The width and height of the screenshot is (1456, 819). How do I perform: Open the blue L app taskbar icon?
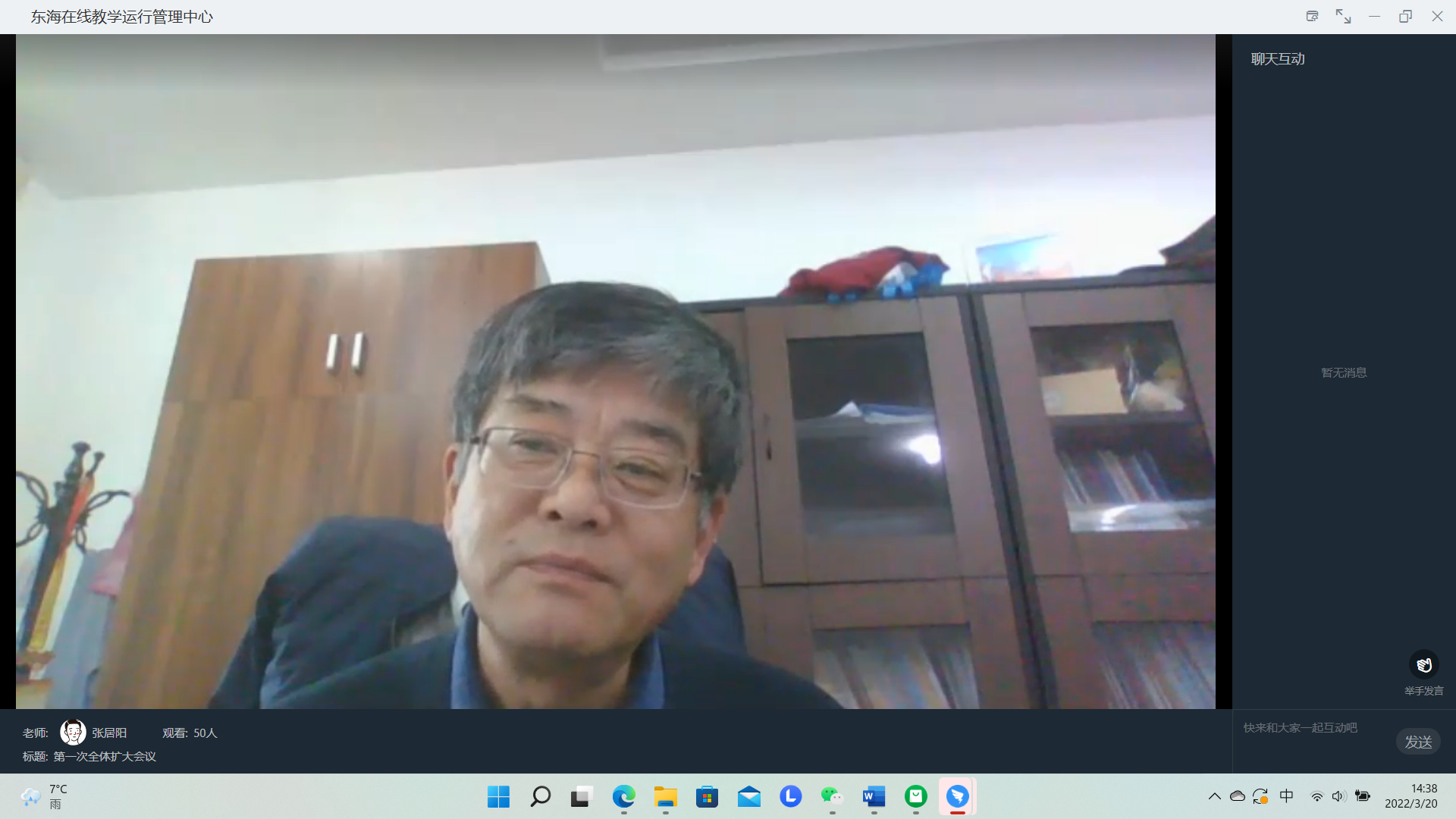(x=790, y=796)
